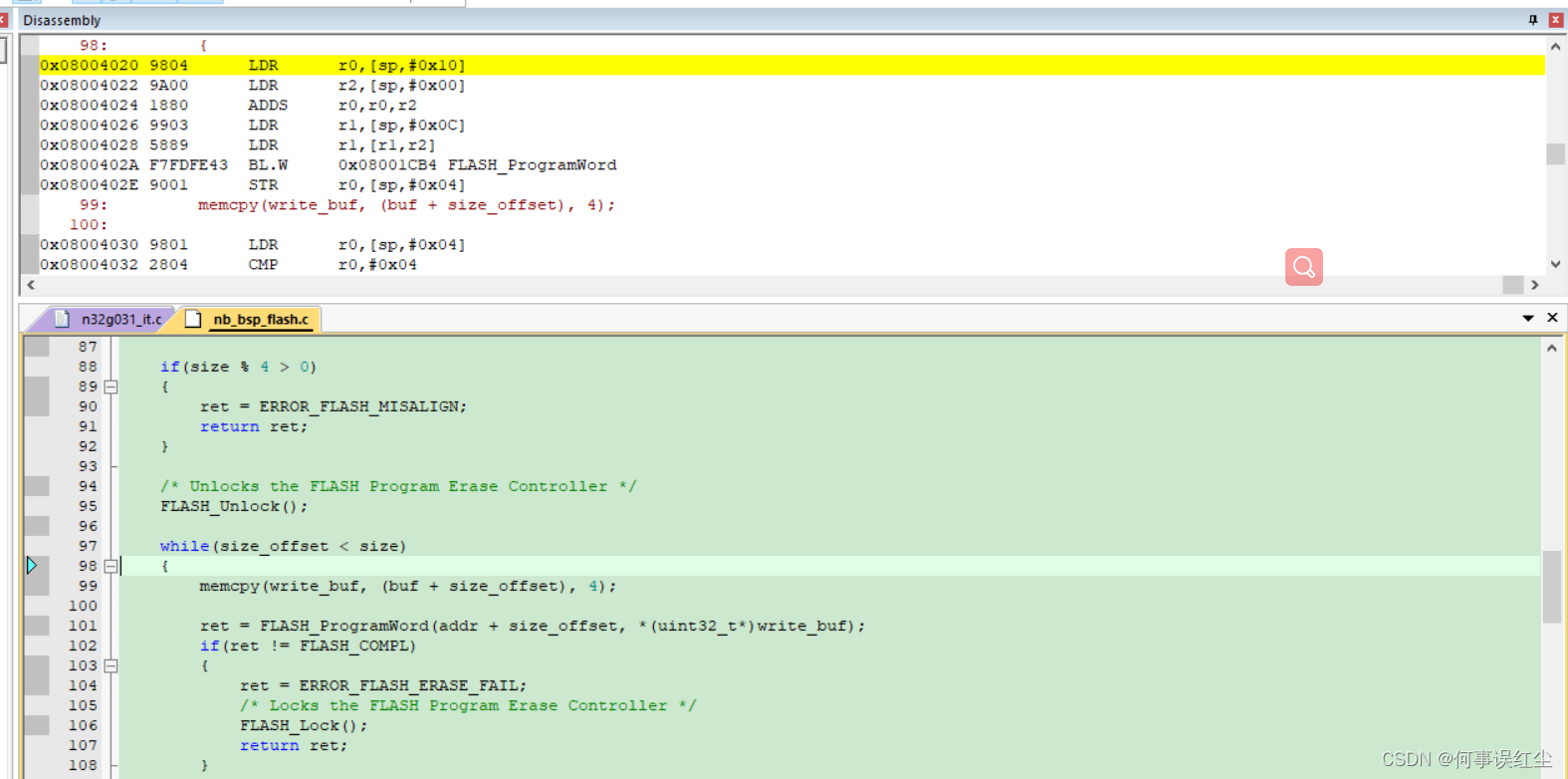
Task: Click FLASH_Lock() on line 106
Action: coord(304,725)
